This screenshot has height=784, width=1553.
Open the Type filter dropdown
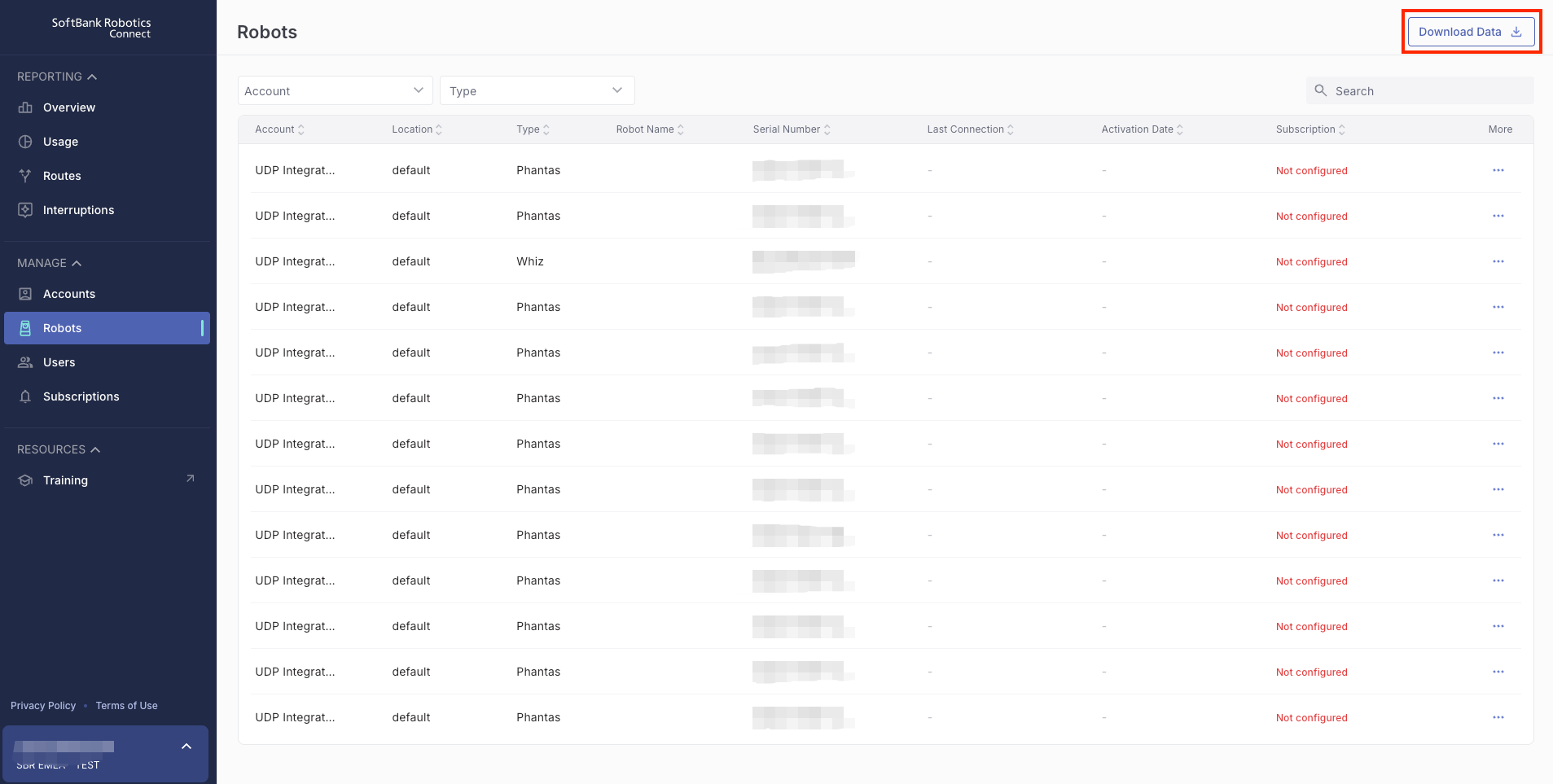click(x=537, y=90)
